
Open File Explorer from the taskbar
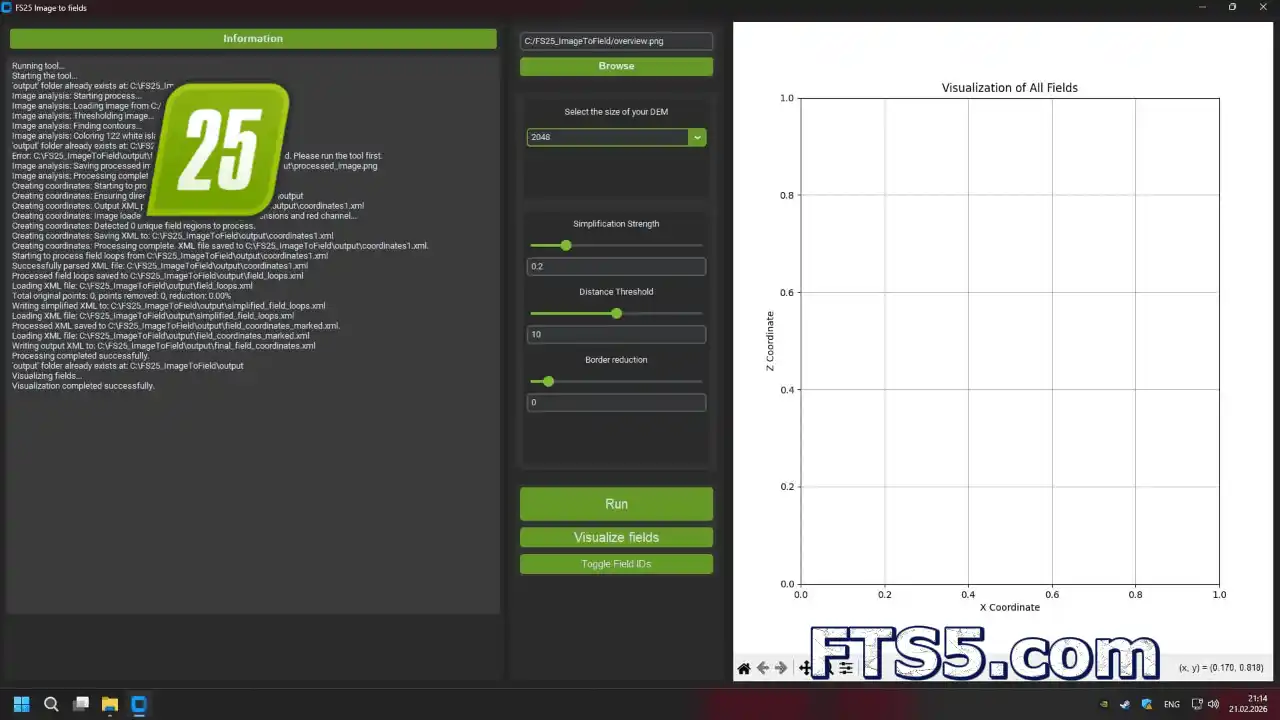(x=110, y=704)
